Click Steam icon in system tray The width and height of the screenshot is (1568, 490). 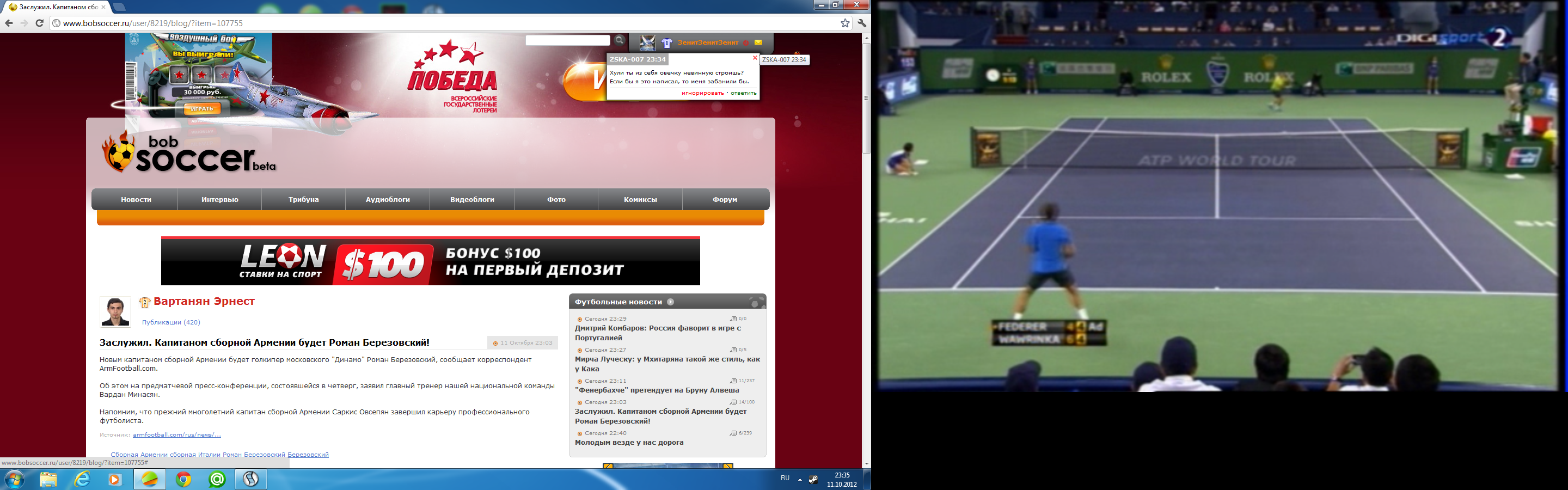[813, 480]
